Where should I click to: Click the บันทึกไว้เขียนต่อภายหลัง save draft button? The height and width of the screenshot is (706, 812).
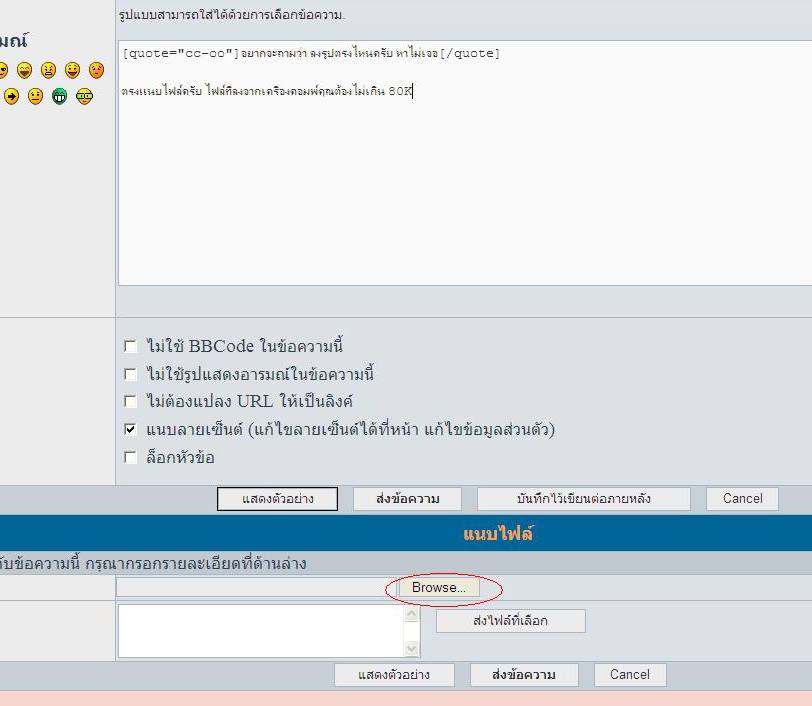584,499
